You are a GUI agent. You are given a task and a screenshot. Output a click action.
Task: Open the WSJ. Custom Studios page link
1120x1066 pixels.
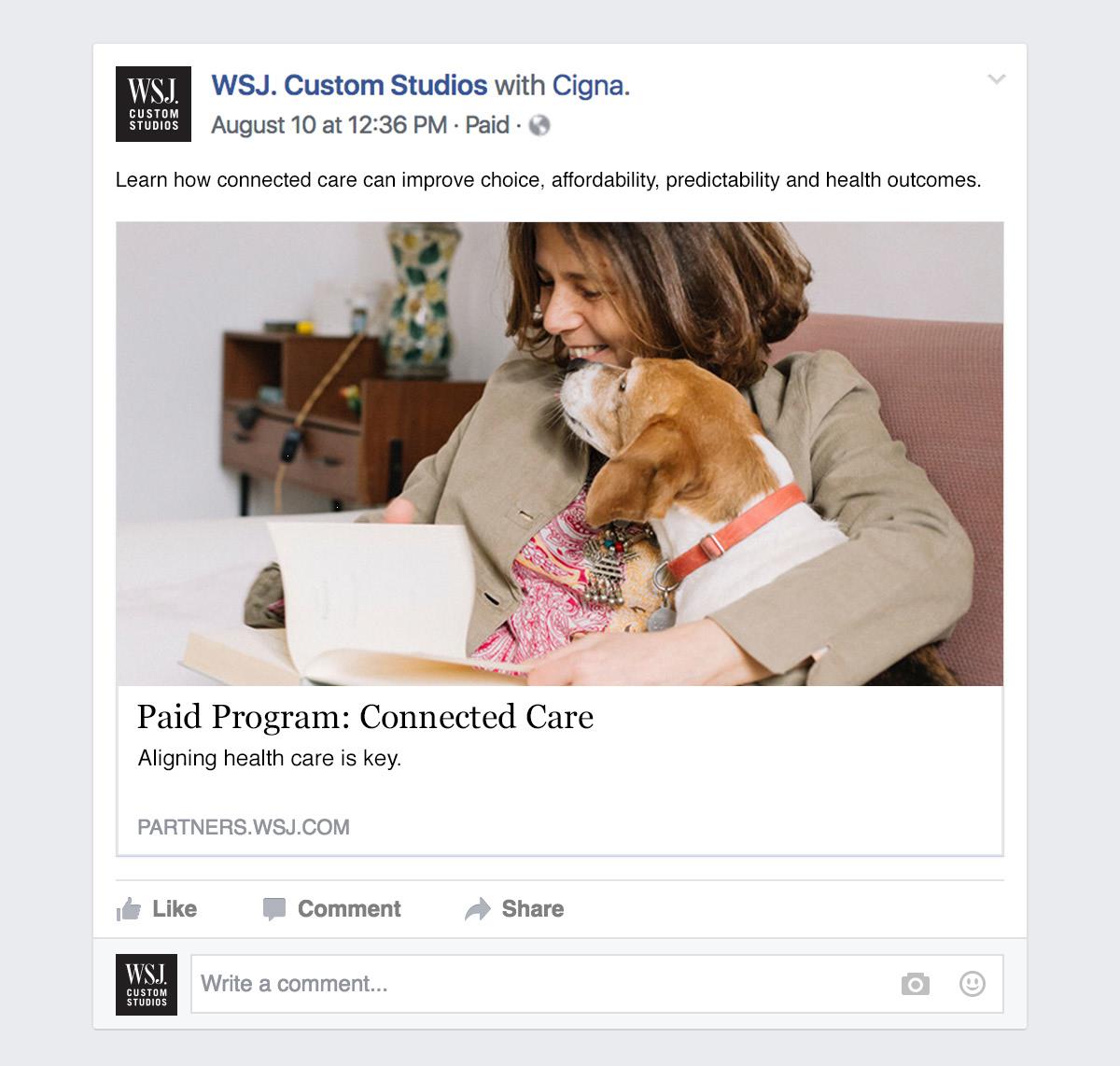(x=349, y=85)
